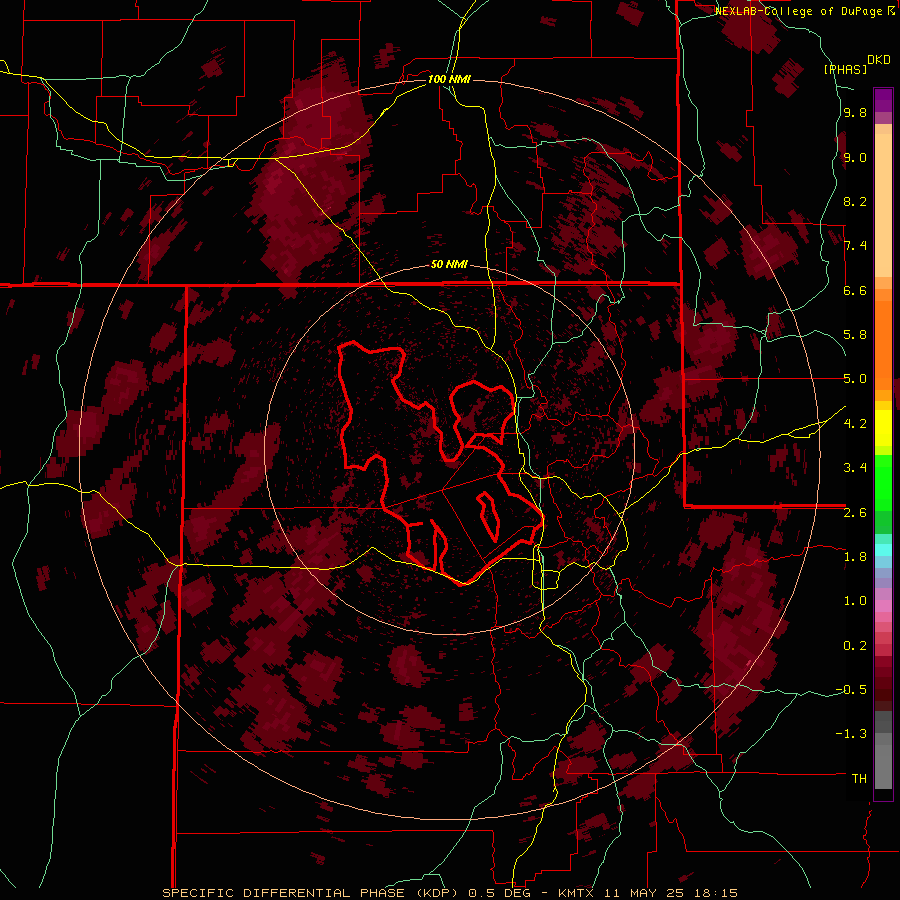Click the TH label on the color scale
The image size is (900, 900).
coord(859,779)
